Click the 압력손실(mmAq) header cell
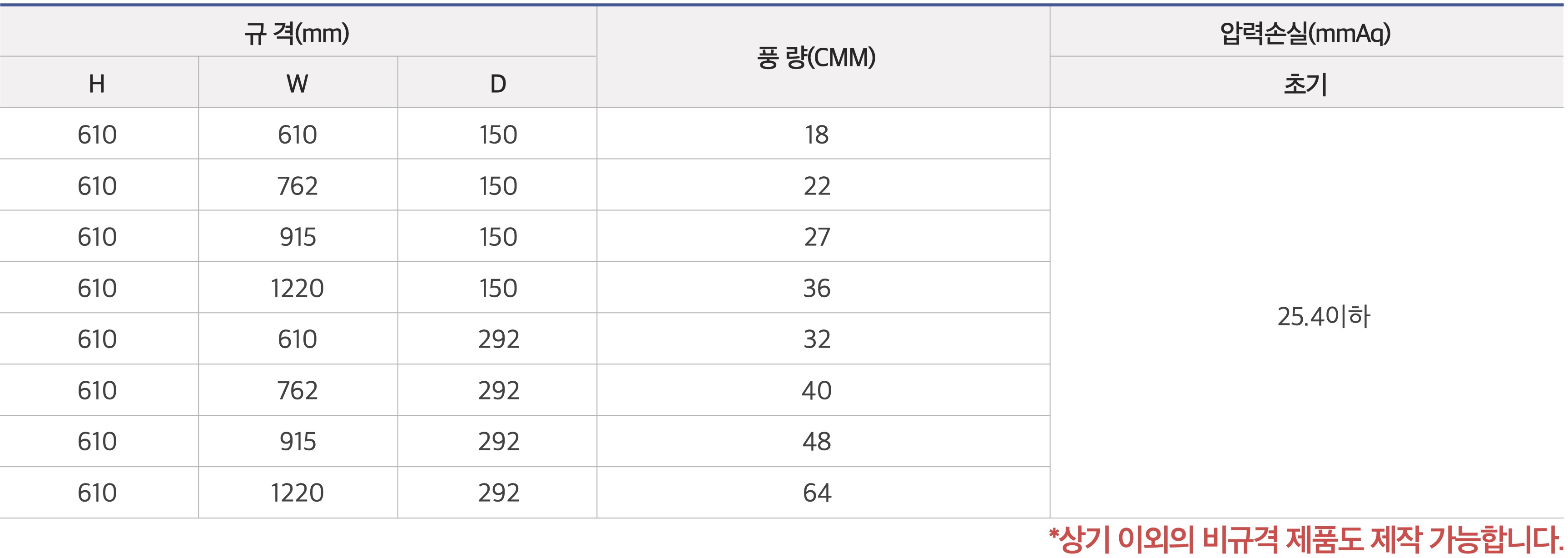 click(x=1305, y=33)
